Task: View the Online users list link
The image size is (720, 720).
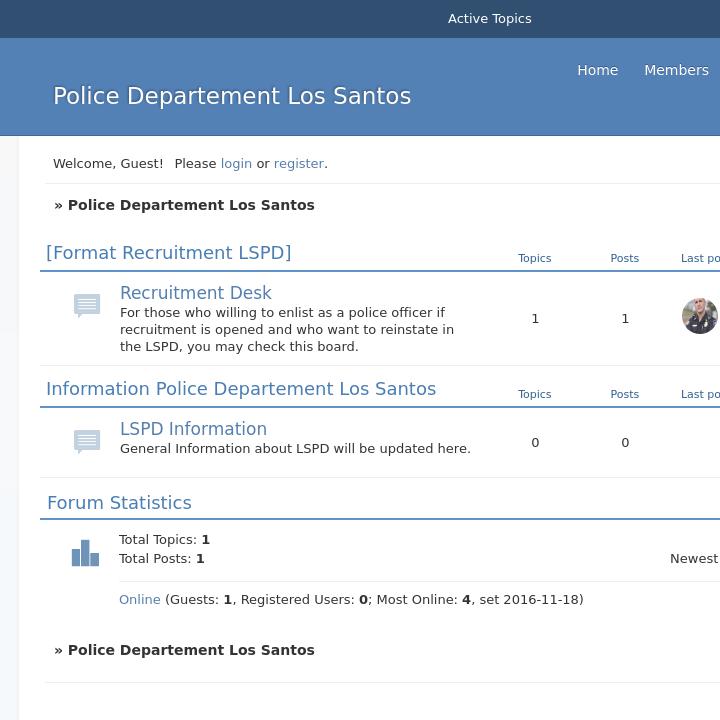Action: coord(139,600)
